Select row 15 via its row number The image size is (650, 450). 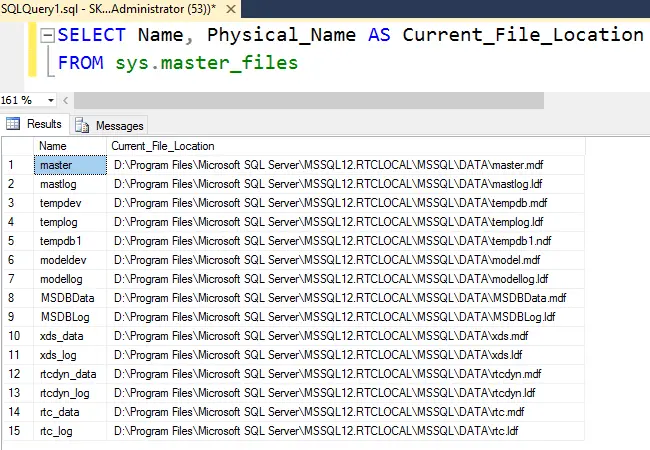(x=19, y=431)
